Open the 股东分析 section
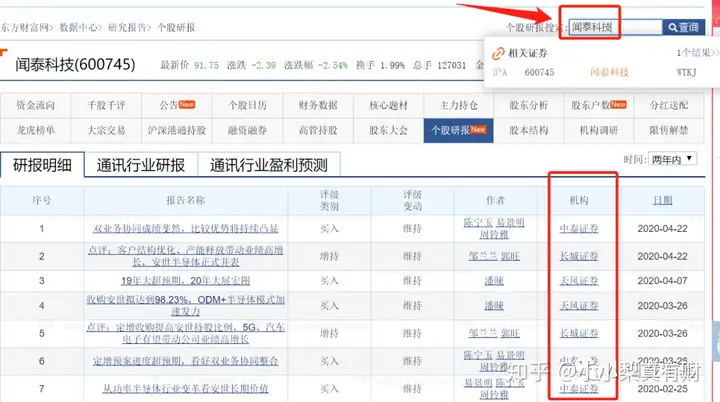Image resolution: width=720 pixels, height=402 pixels. point(529,105)
